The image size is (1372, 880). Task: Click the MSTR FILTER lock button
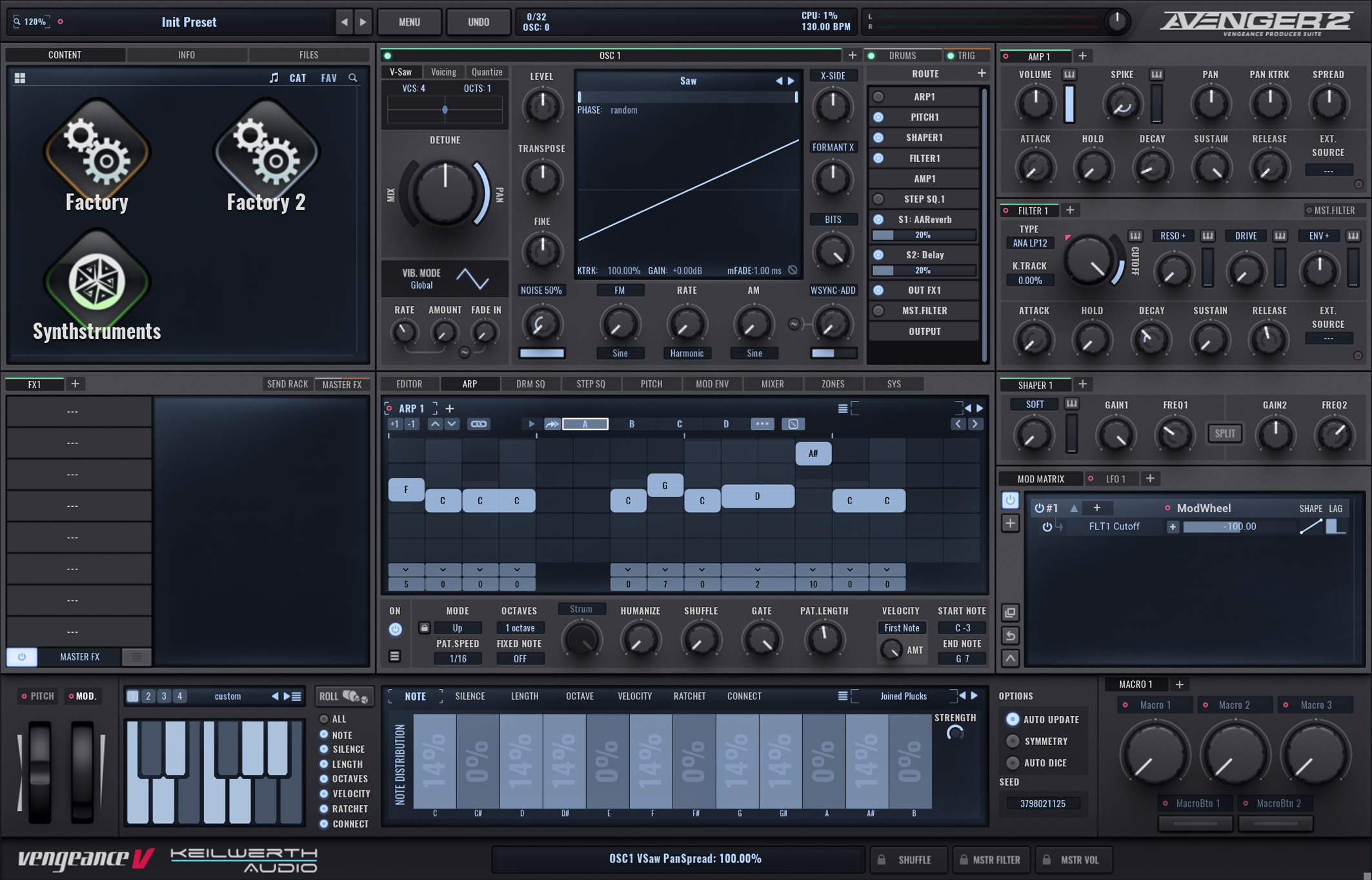click(991, 860)
